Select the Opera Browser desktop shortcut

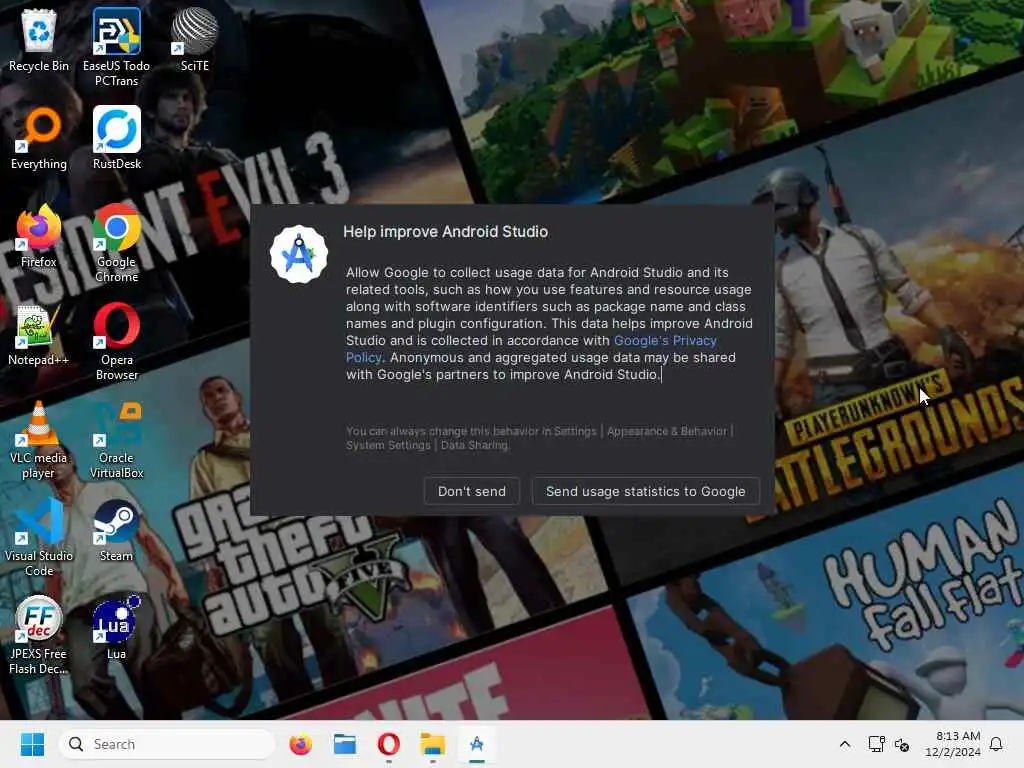click(116, 341)
